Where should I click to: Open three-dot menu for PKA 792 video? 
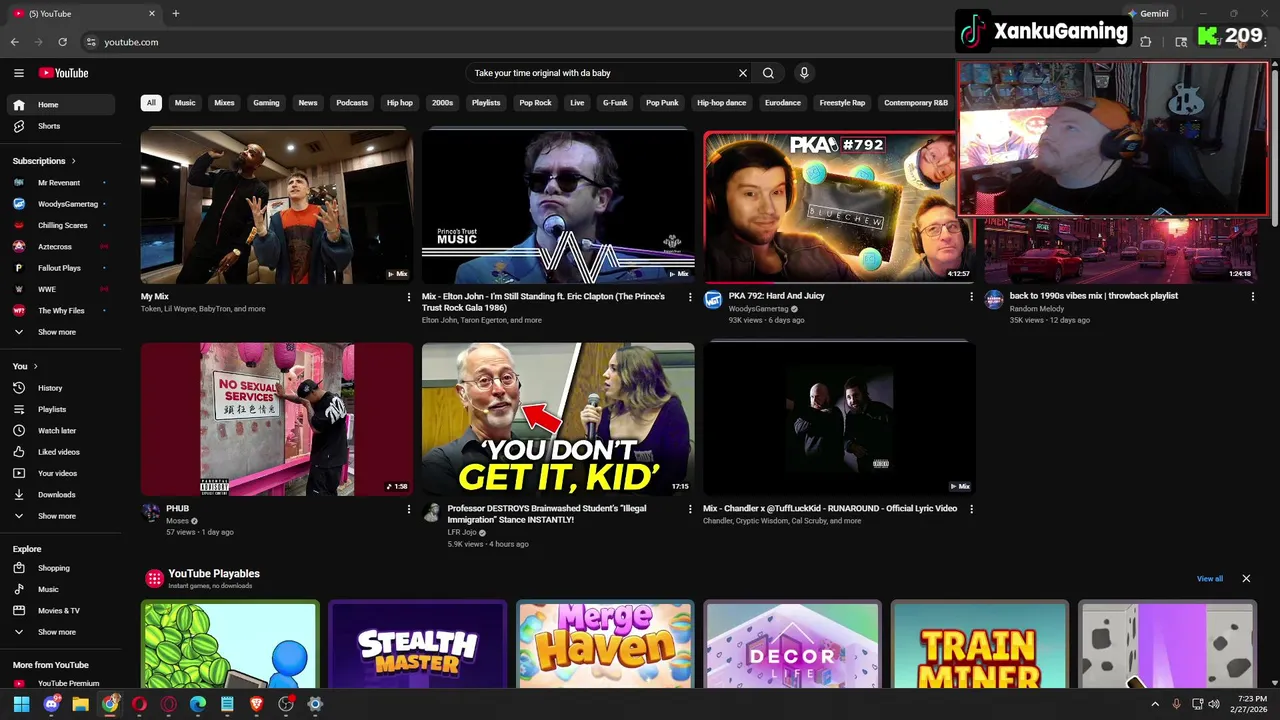point(971,297)
